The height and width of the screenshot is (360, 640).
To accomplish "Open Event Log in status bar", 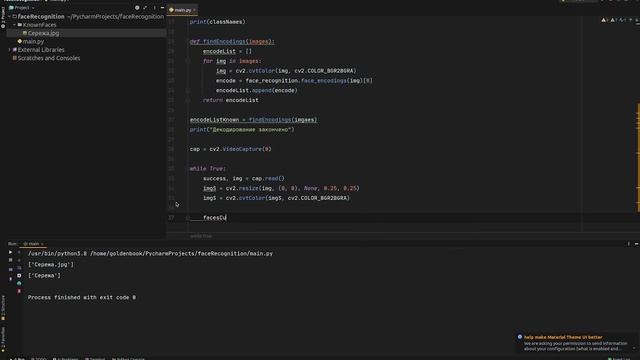I will pyautogui.click(x=619, y=358).
